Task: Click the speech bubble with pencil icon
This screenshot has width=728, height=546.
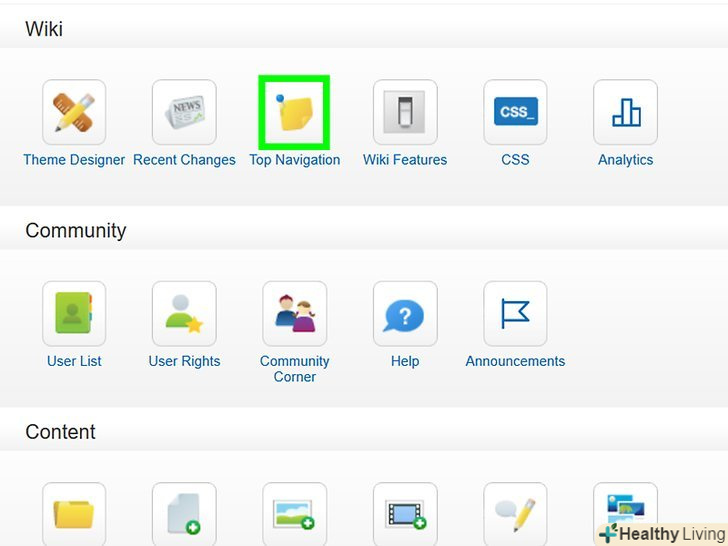Action: tap(515, 514)
